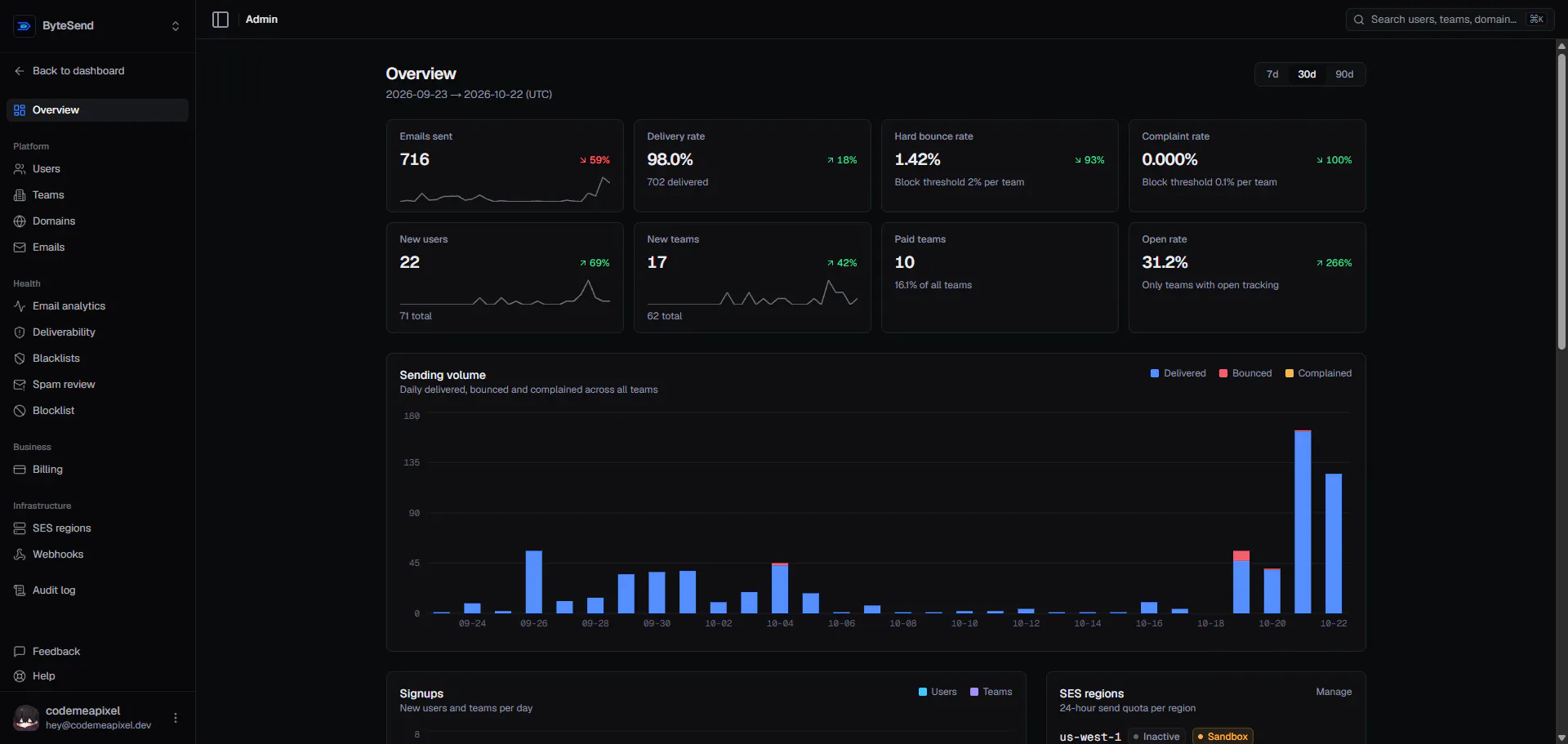1568x744 pixels.
Task: Toggle Complained series in chart legend
Action: point(1318,373)
